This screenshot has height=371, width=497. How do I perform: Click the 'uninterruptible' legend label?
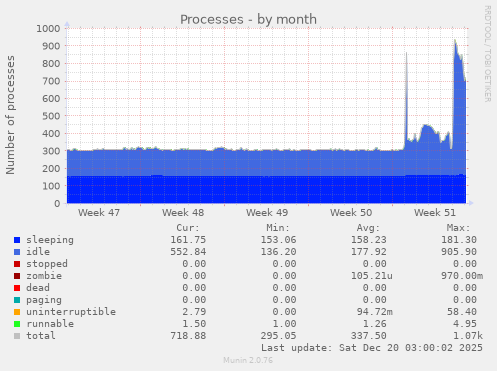(x=71, y=312)
